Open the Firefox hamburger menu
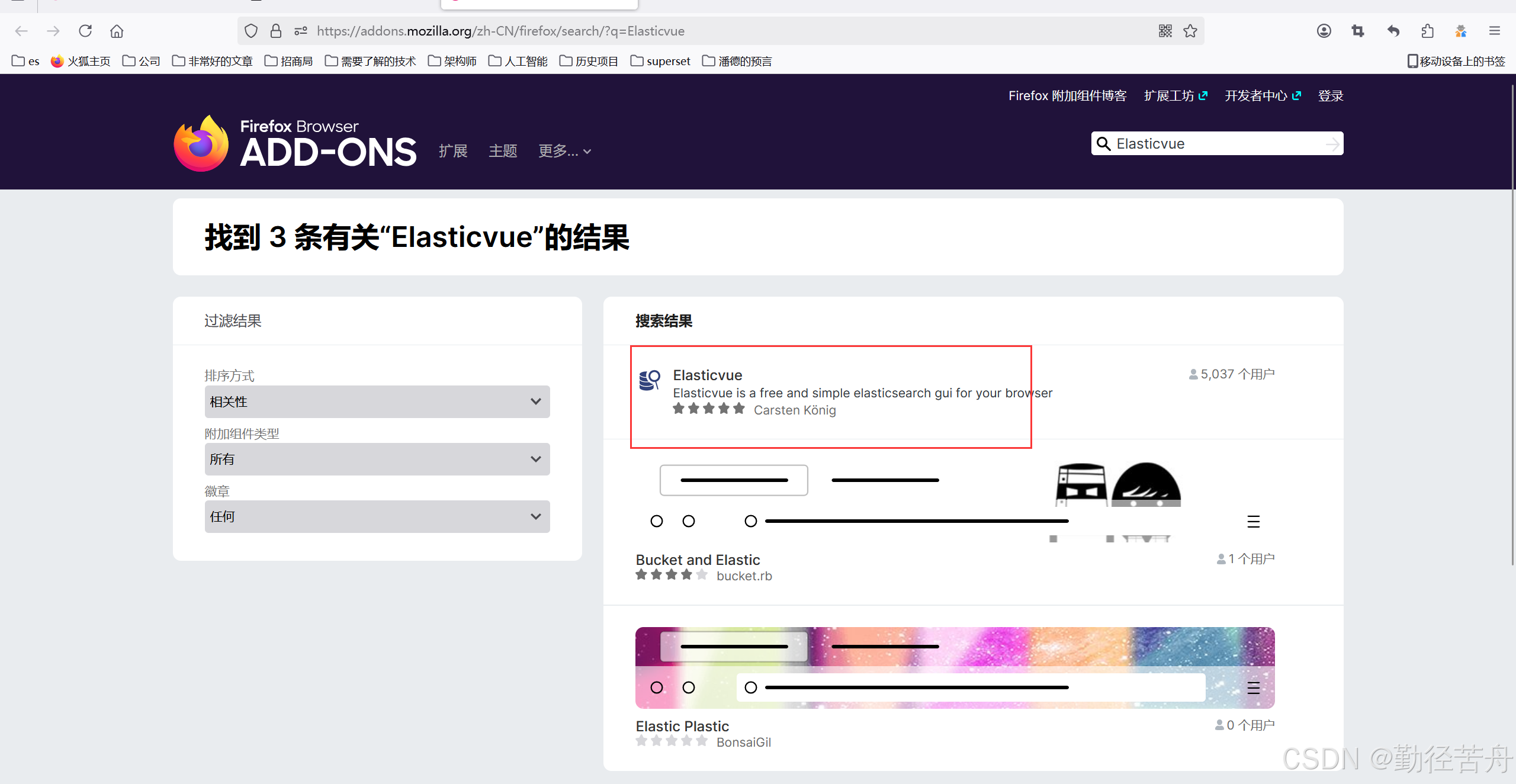The image size is (1516, 784). (x=1495, y=31)
